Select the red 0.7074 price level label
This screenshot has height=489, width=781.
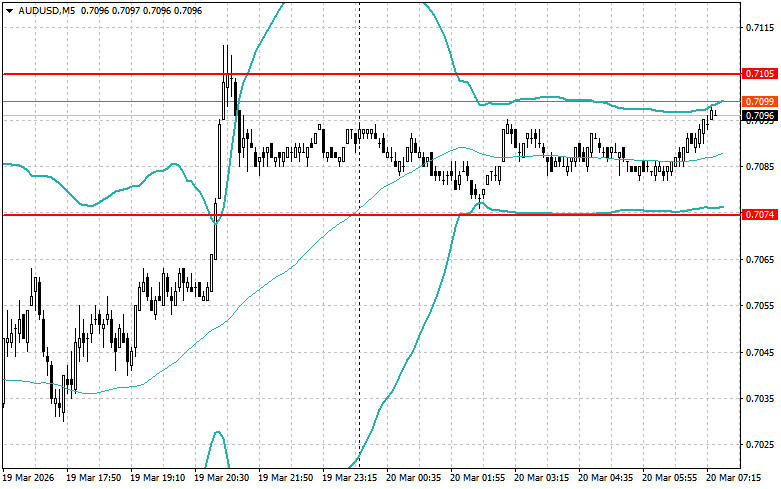(x=759, y=215)
